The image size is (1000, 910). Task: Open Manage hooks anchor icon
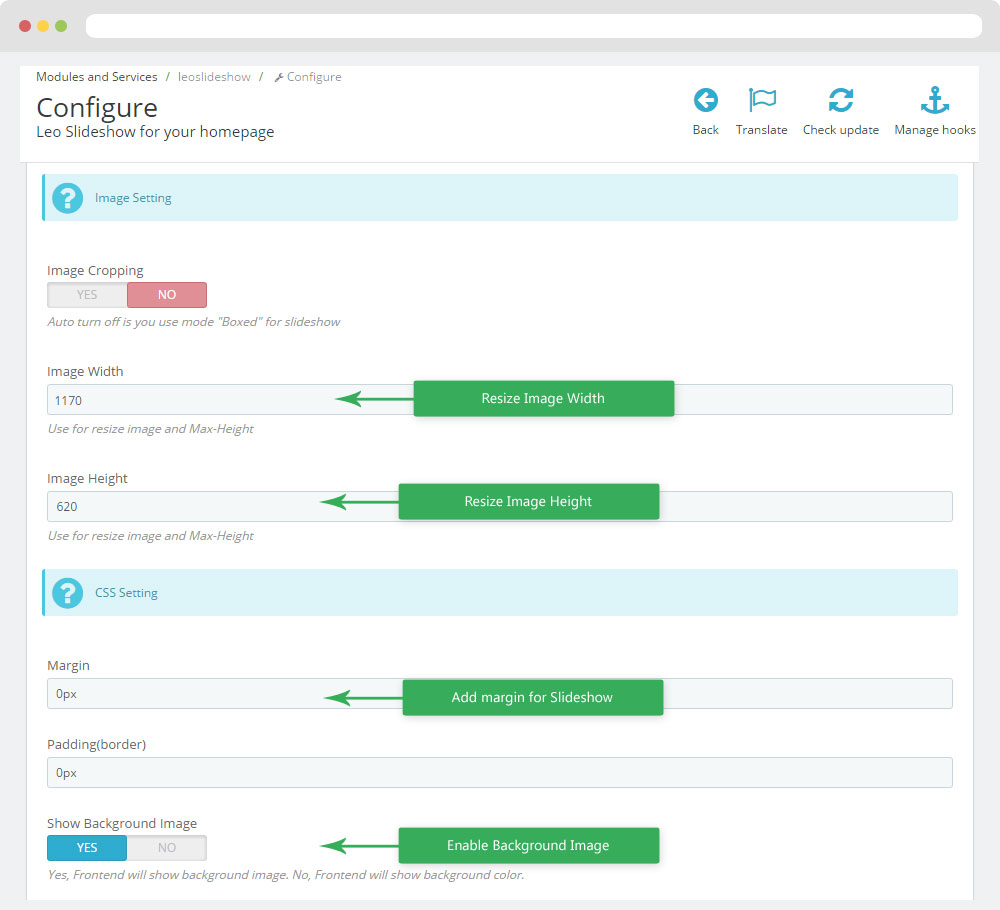(x=934, y=100)
